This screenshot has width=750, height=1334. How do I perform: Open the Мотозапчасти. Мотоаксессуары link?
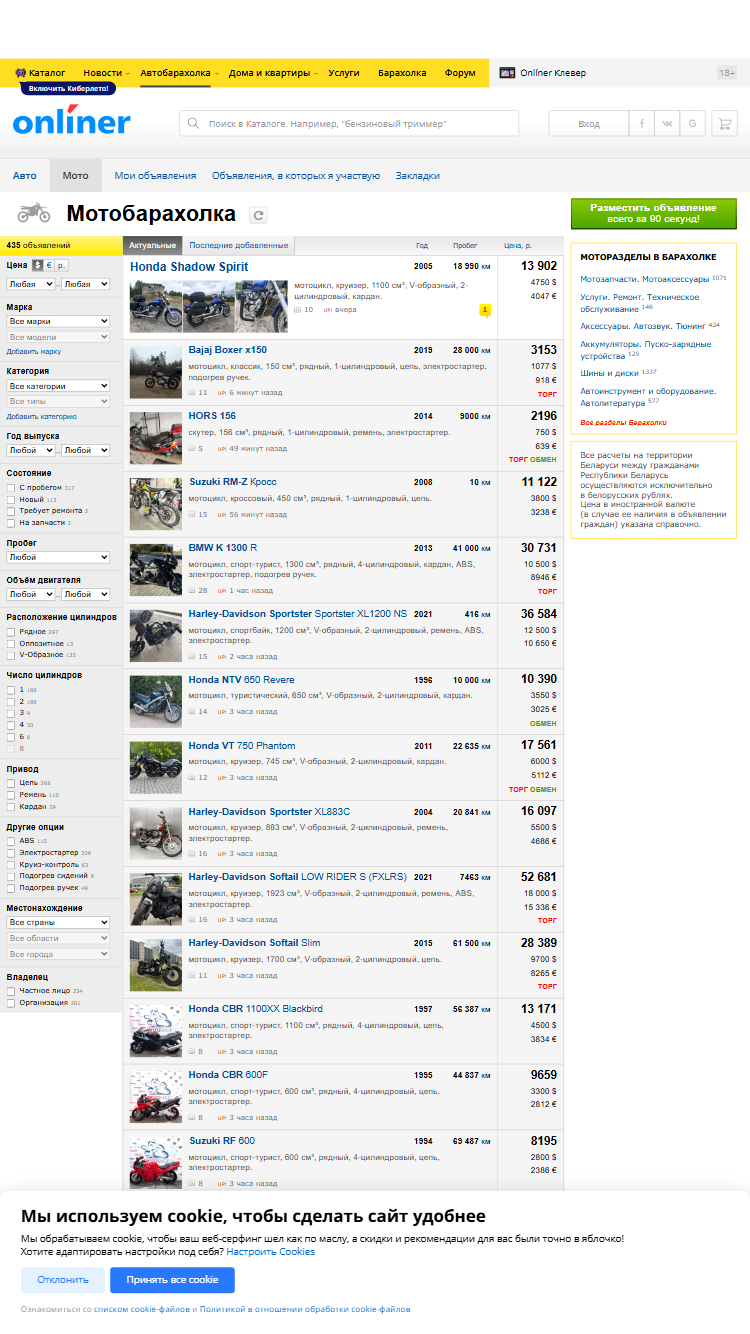click(x=645, y=279)
